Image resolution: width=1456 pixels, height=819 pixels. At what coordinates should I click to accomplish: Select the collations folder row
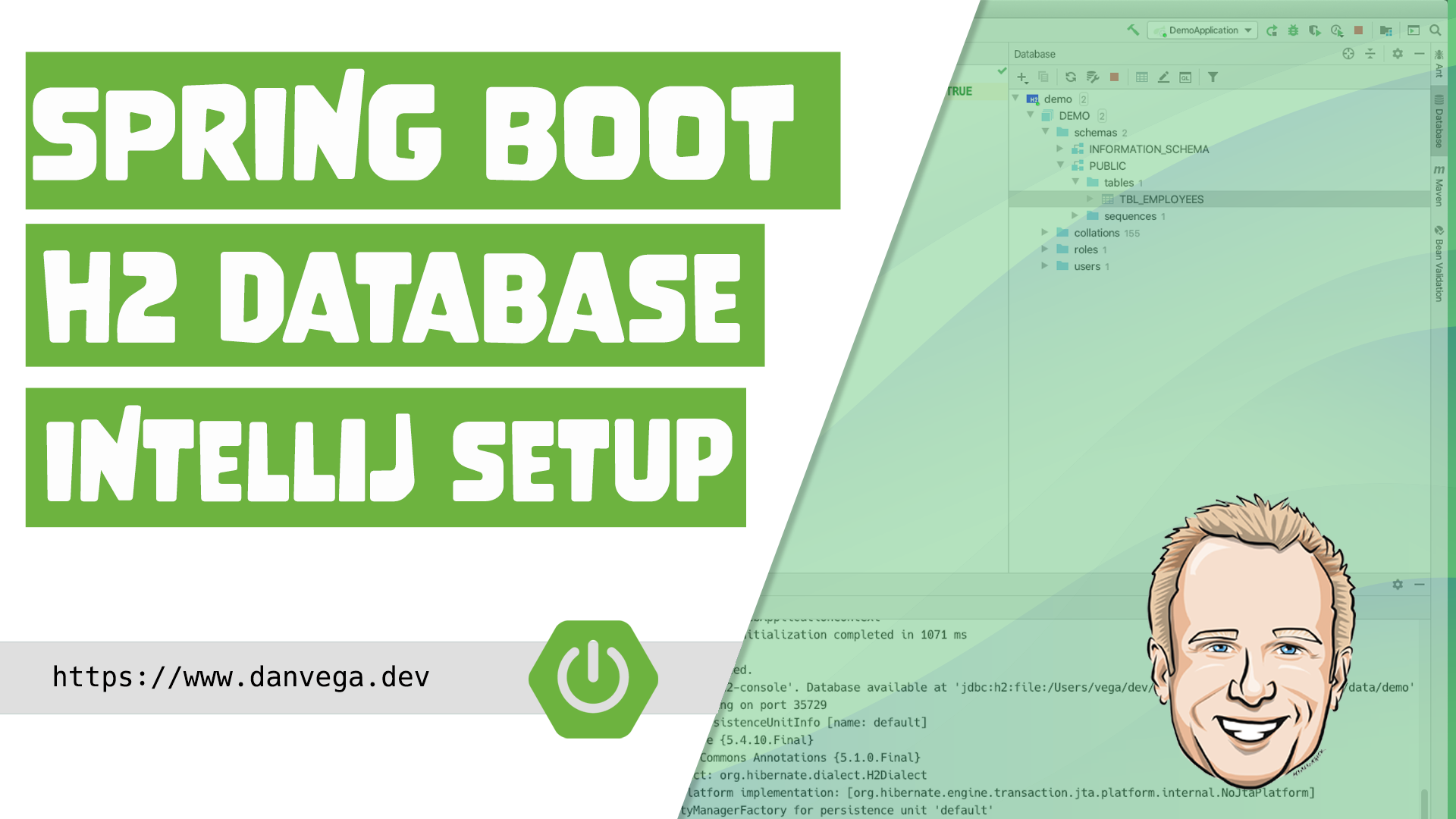click(x=1219, y=233)
